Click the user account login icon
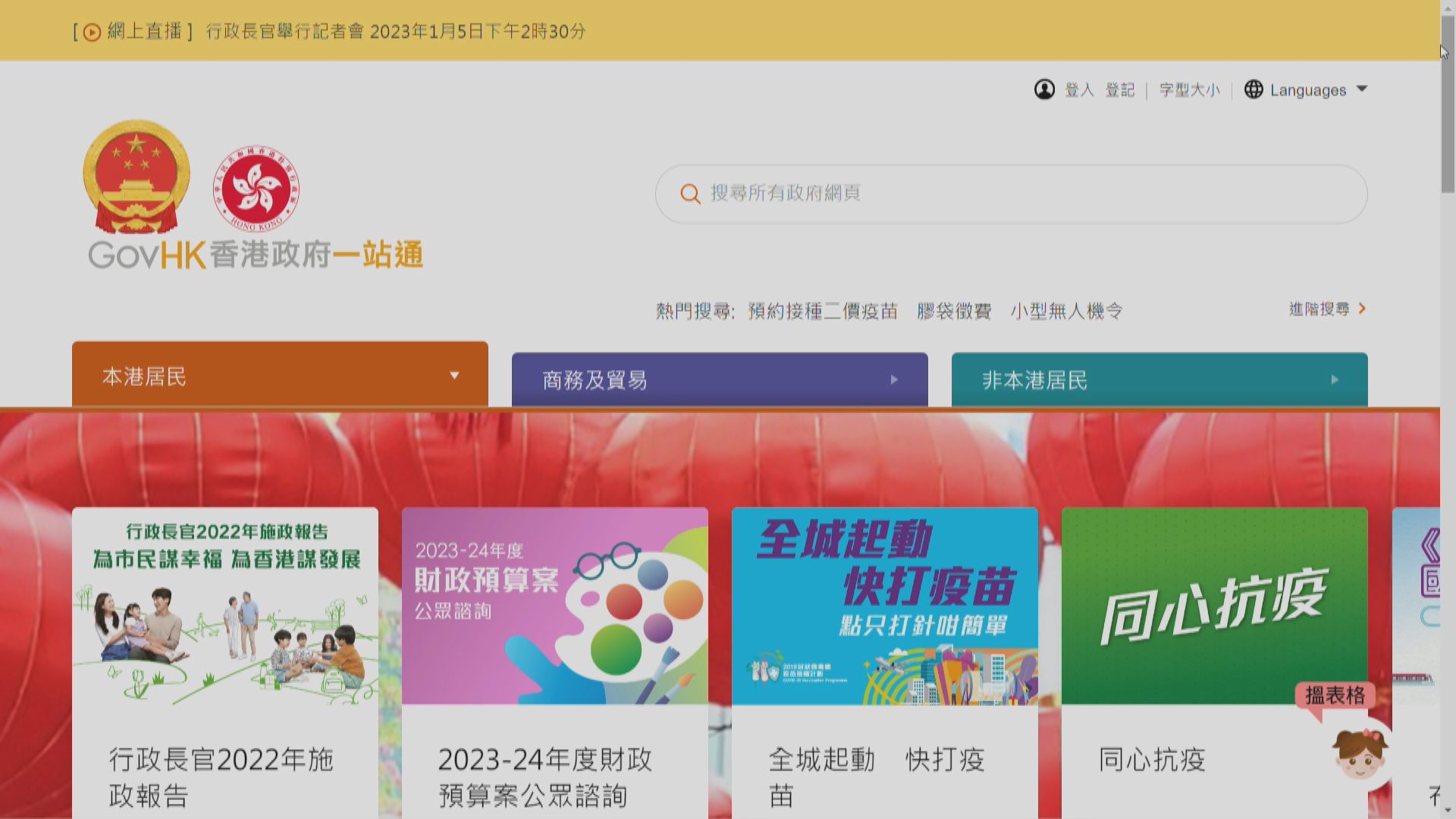1456x819 pixels. (x=1044, y=89)
